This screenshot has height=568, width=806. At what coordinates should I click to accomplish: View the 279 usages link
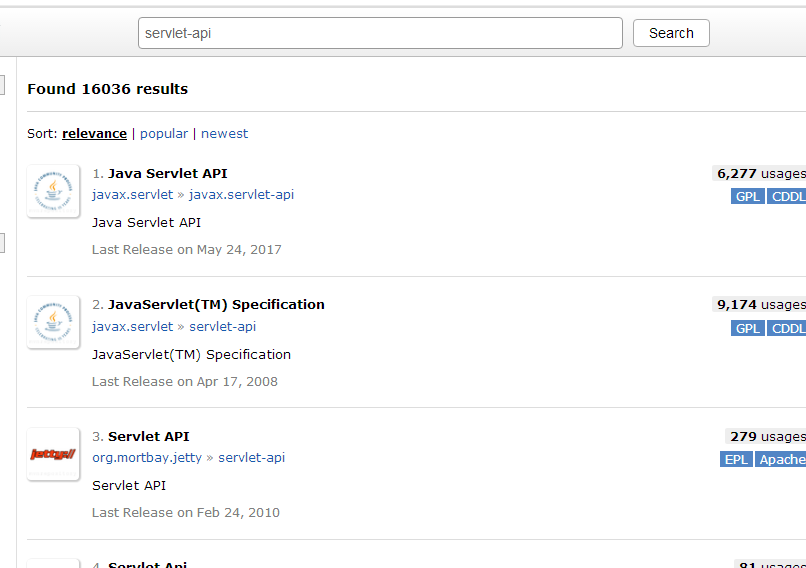tap(766, 437)
